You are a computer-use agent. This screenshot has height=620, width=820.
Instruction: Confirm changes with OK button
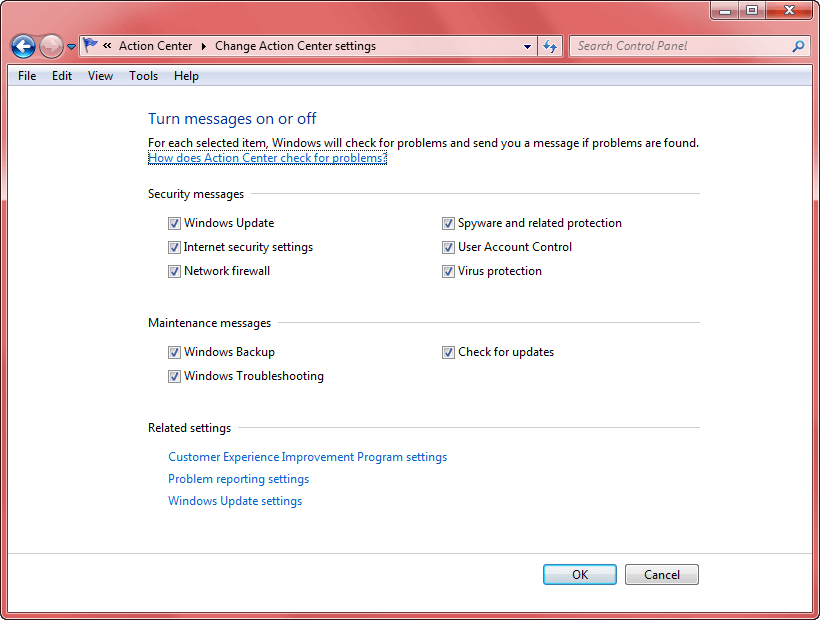579,575
